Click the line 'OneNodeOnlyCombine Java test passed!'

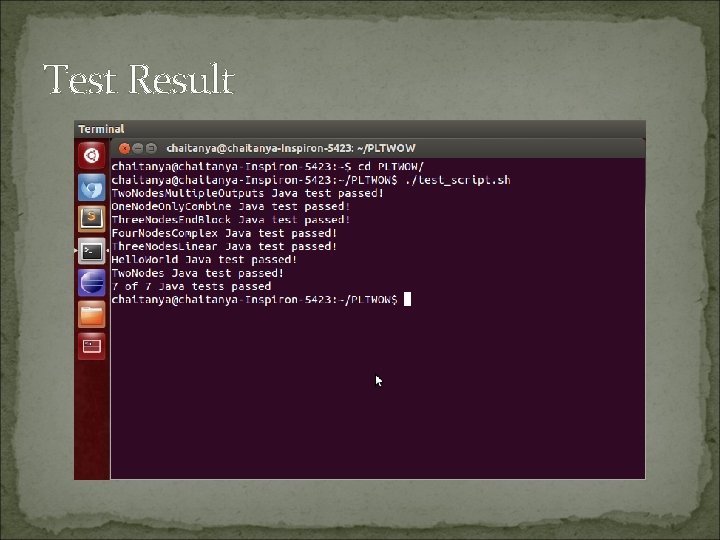tap(231, 207)
